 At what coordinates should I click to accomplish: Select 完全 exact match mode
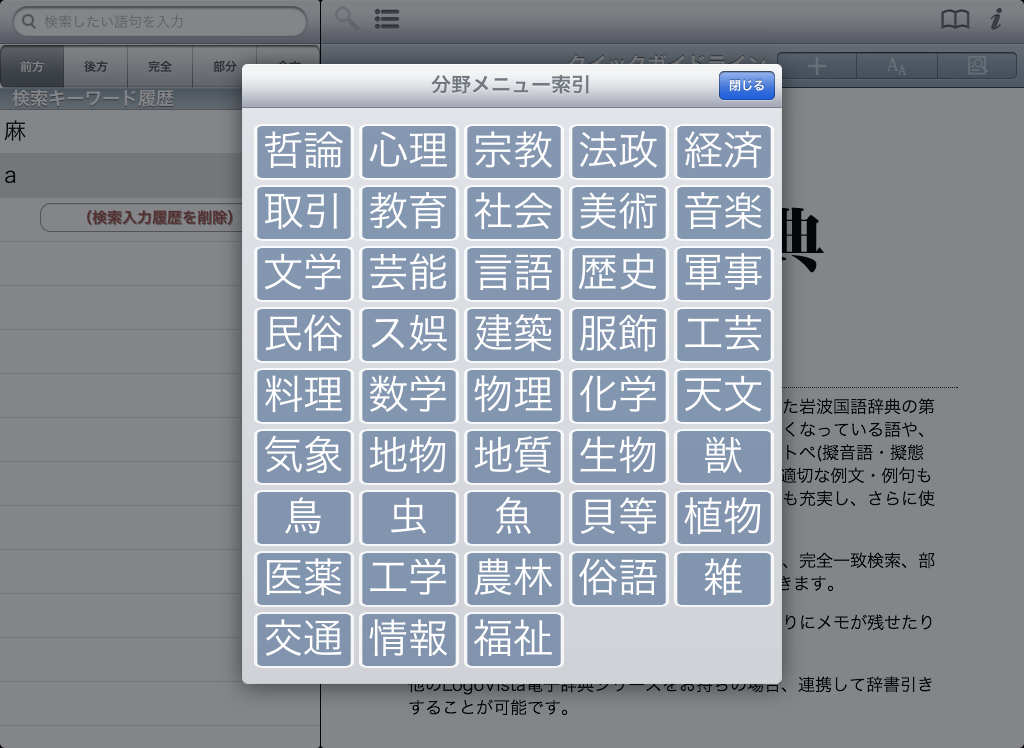(x=160, y=67)
